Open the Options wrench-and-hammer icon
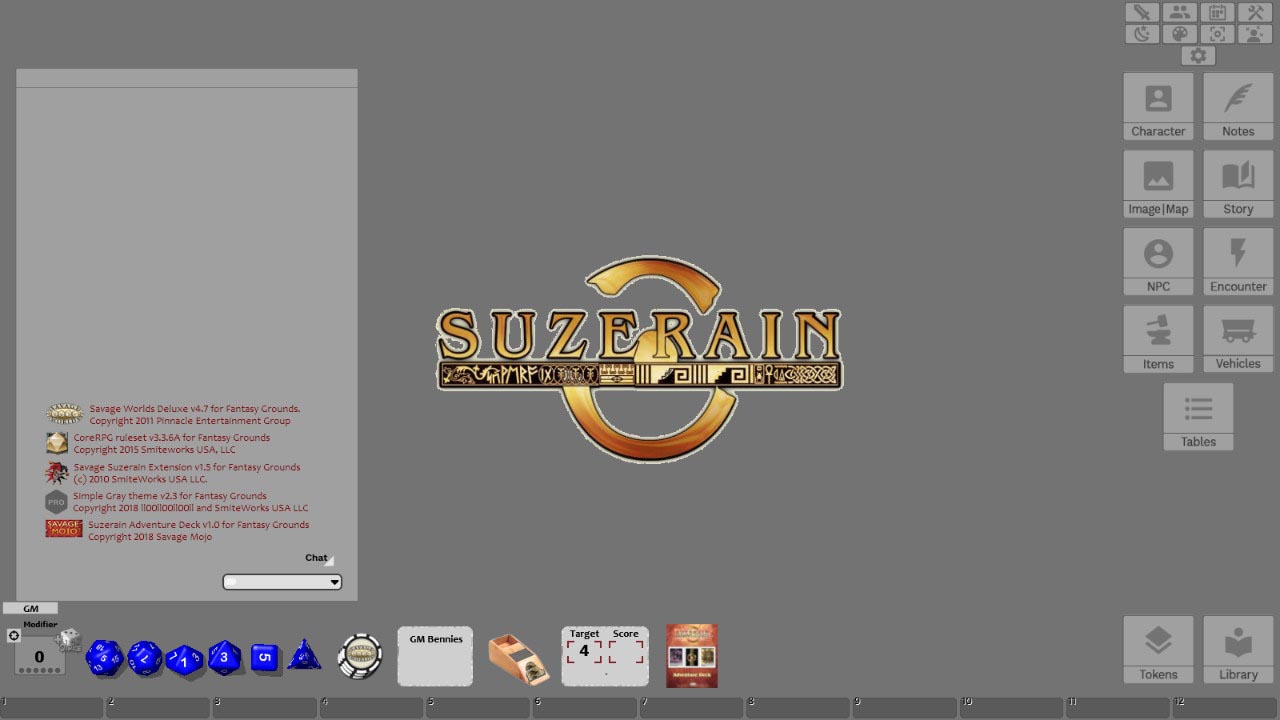This screenshot has width=1280, height=720. point(1255,12)
